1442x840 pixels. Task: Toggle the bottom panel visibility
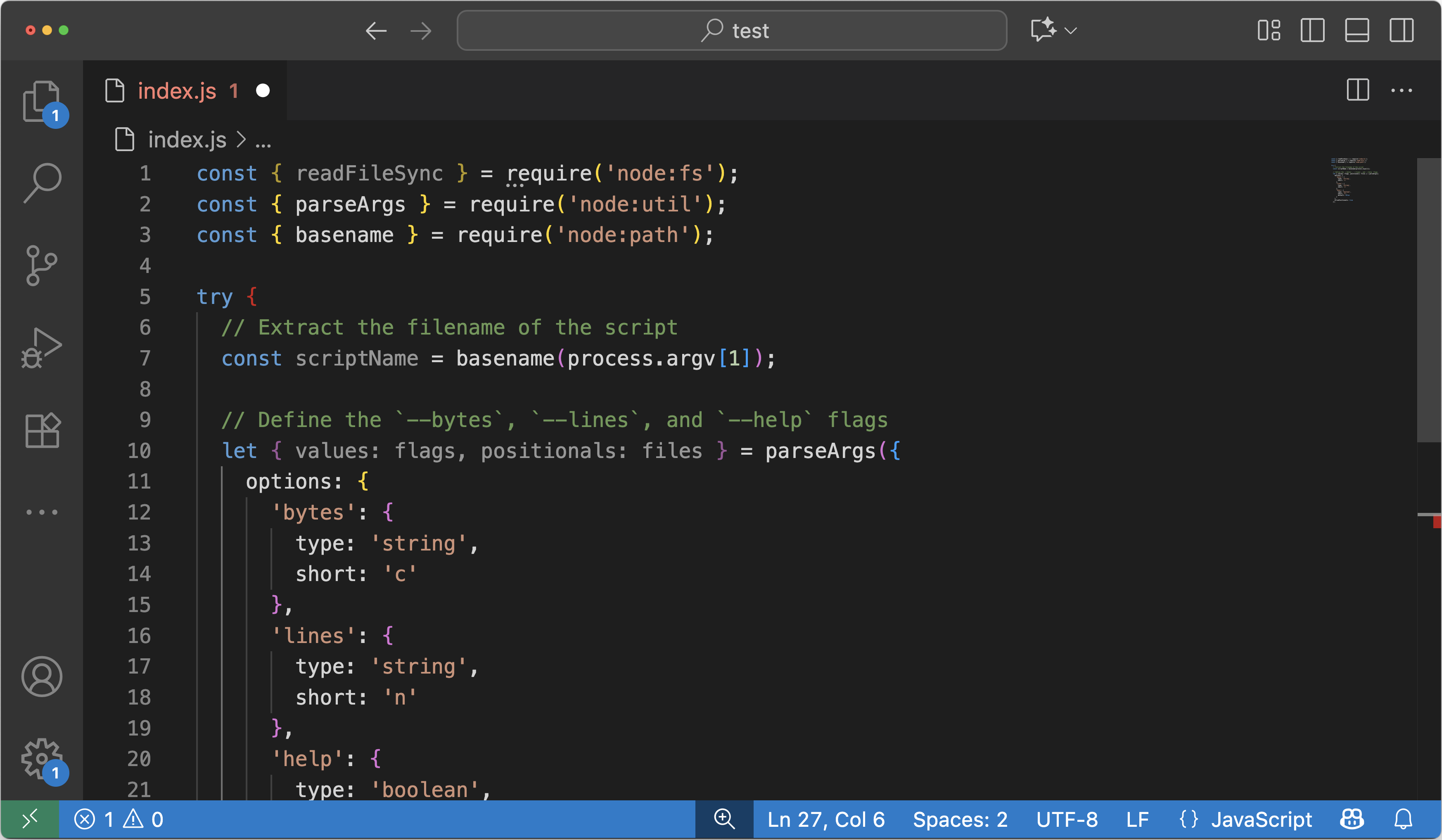tap(1357, 30)
